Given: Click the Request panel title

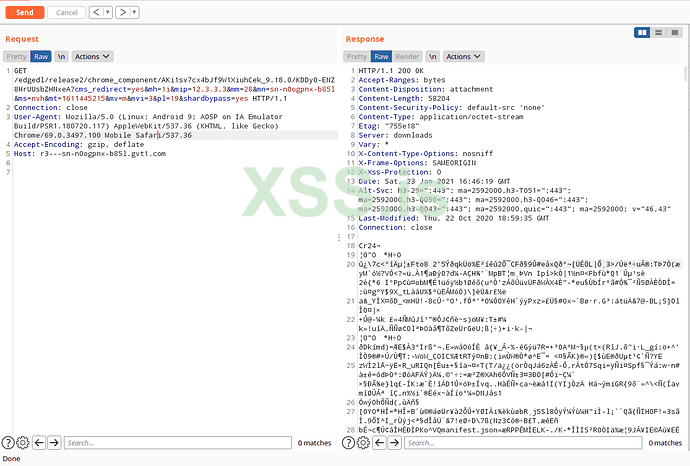Looking at the screenshot, I should pos(22,39).
